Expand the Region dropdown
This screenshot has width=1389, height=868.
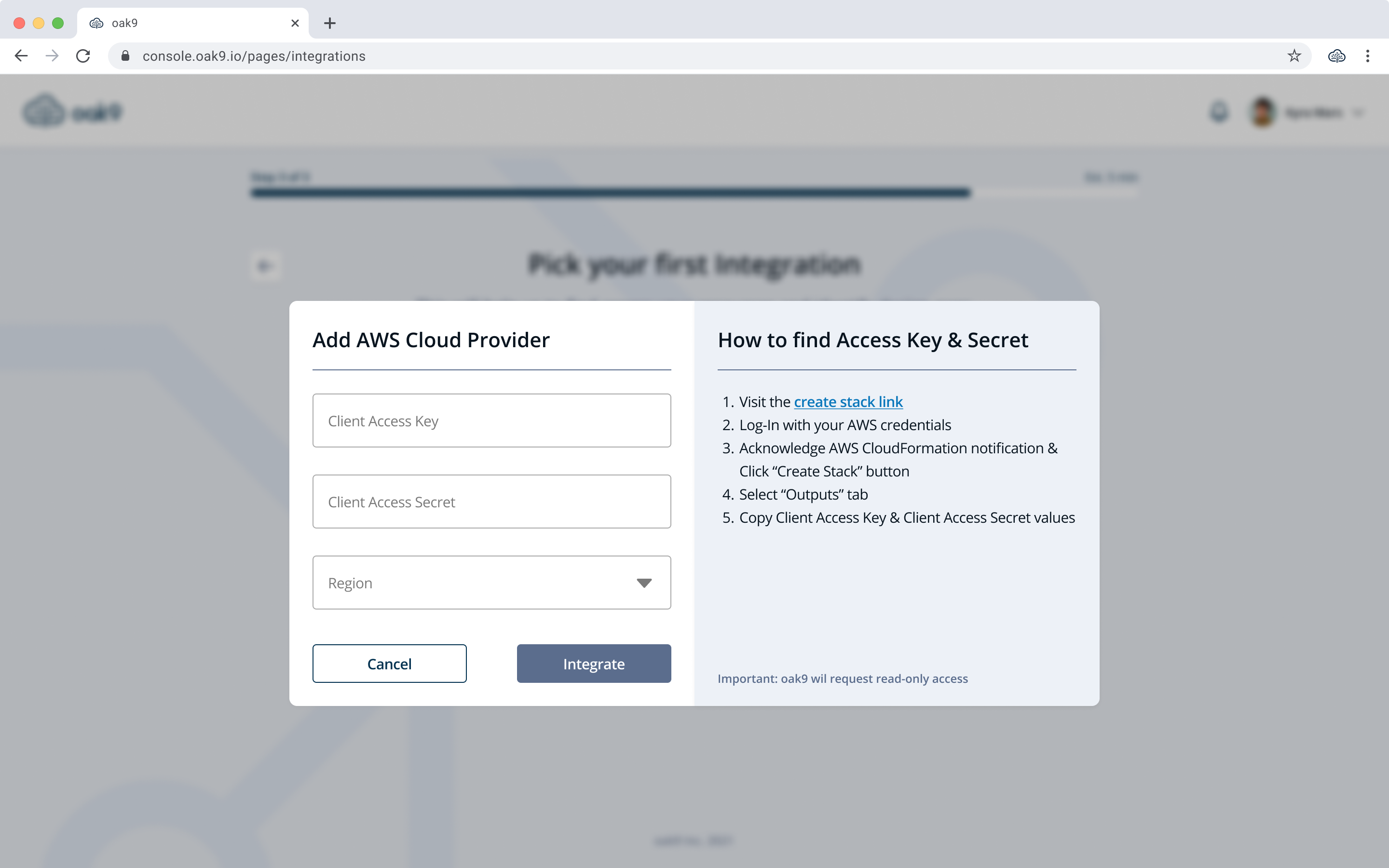pyautogui.click(x=491, y=583)
